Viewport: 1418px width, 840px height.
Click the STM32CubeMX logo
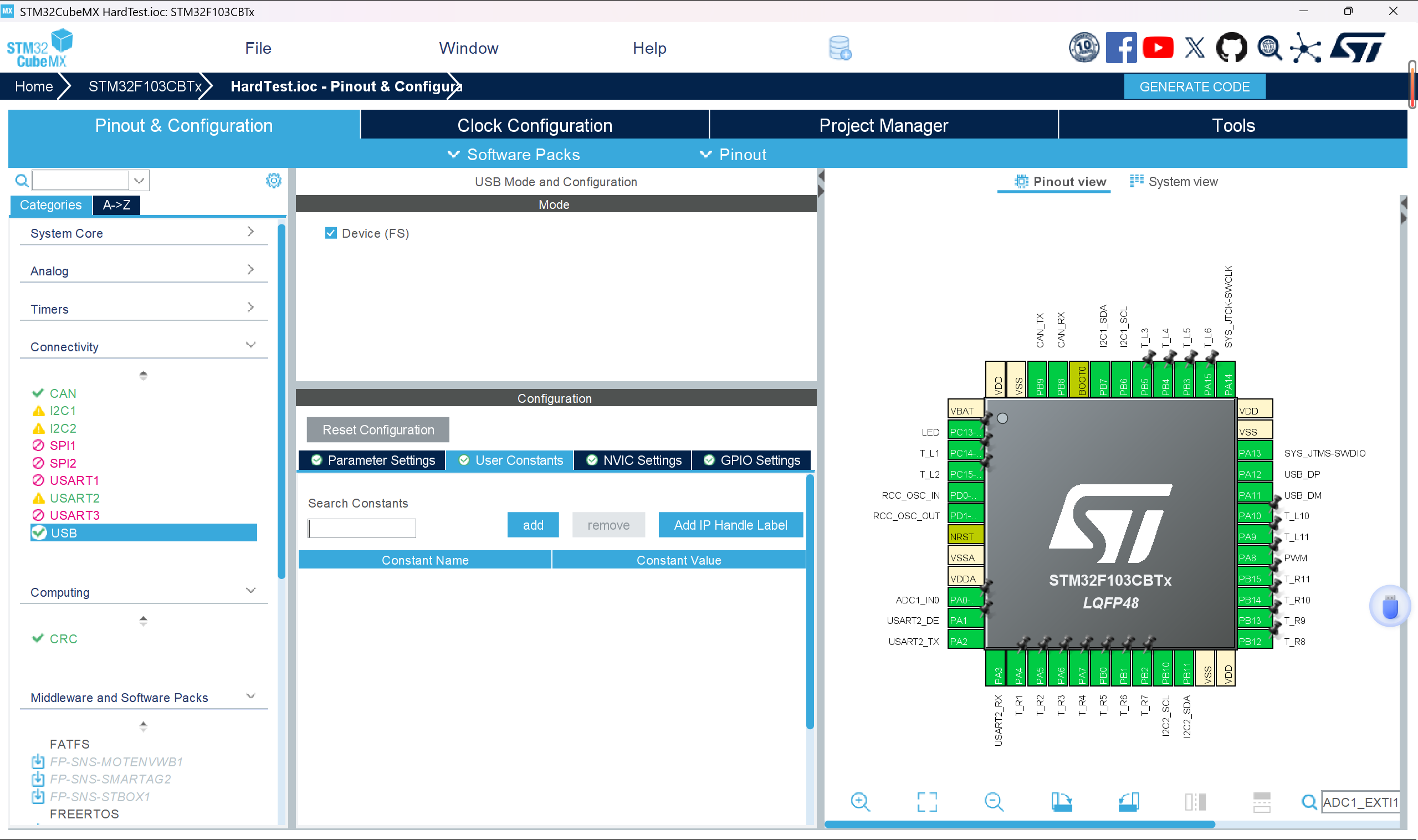pyautogui.click(x=40, y=48)
